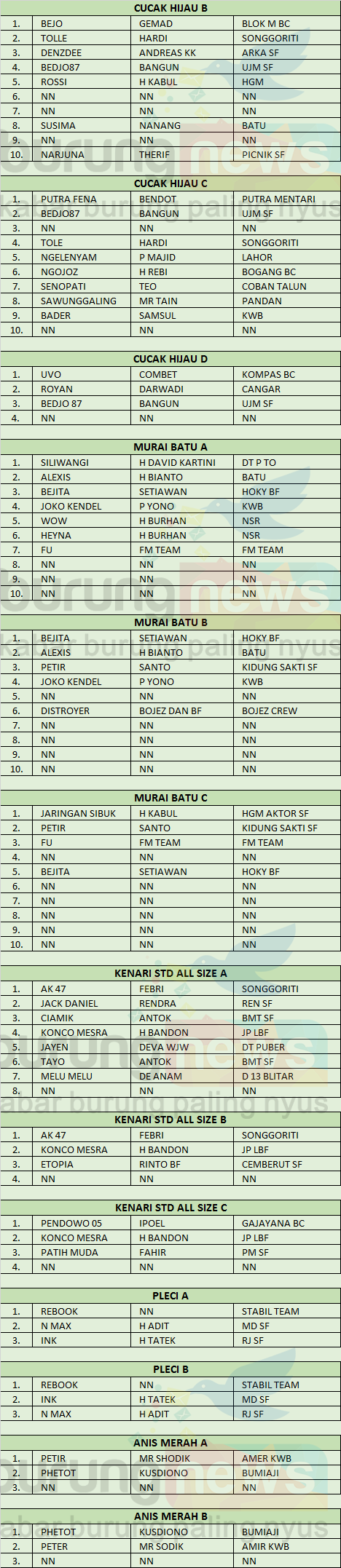Click the PUTRA MENTARI team cell
This screenshot has height=1568, width=341.
[287, 199]
